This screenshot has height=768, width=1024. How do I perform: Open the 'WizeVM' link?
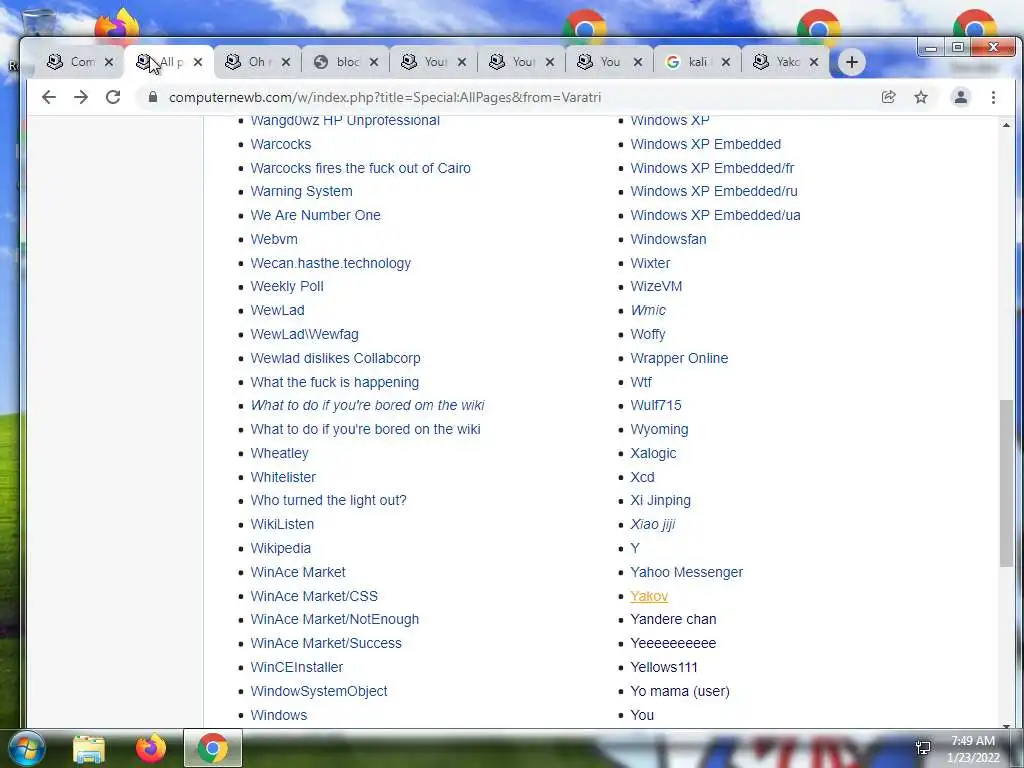click(x=656, y=287)
